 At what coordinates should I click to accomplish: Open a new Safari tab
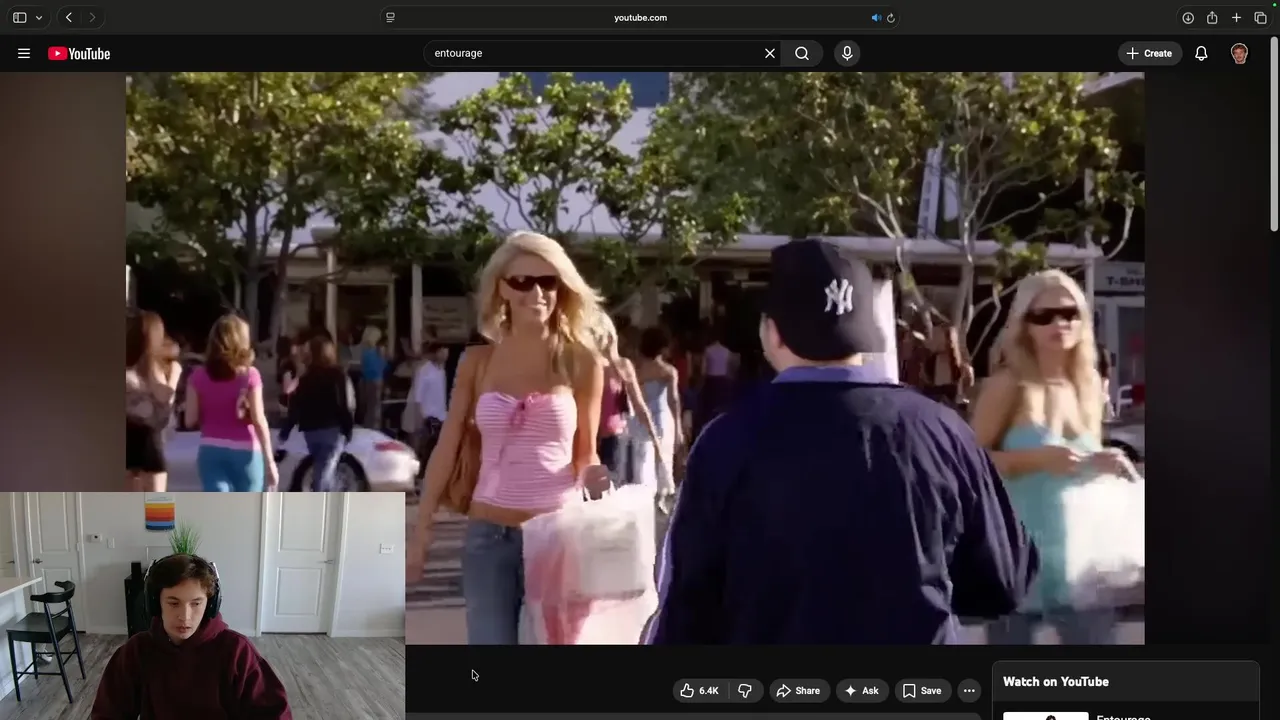point(1236,17)
